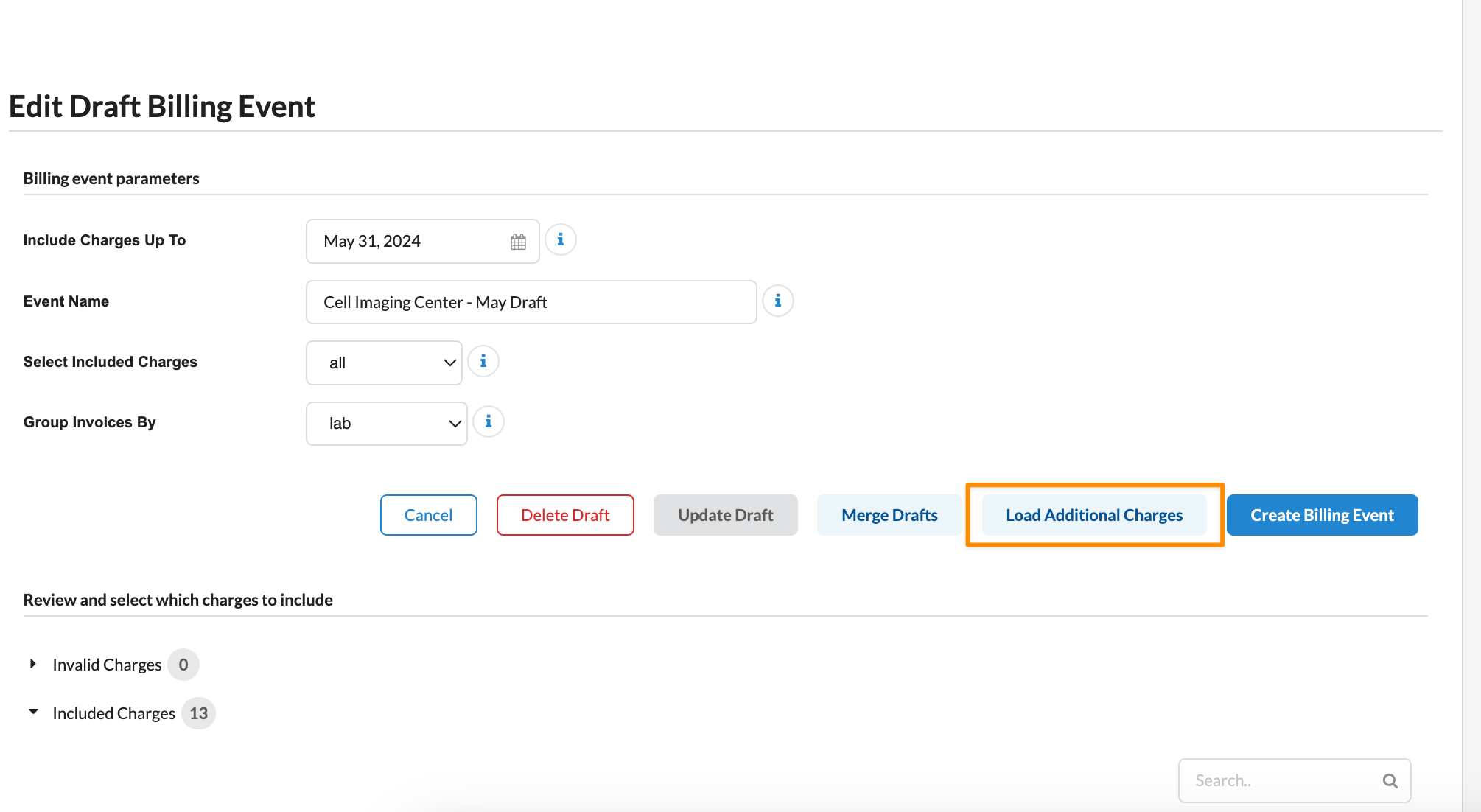
Task: Click the Merge Drafts button
Action: (889, 515)
